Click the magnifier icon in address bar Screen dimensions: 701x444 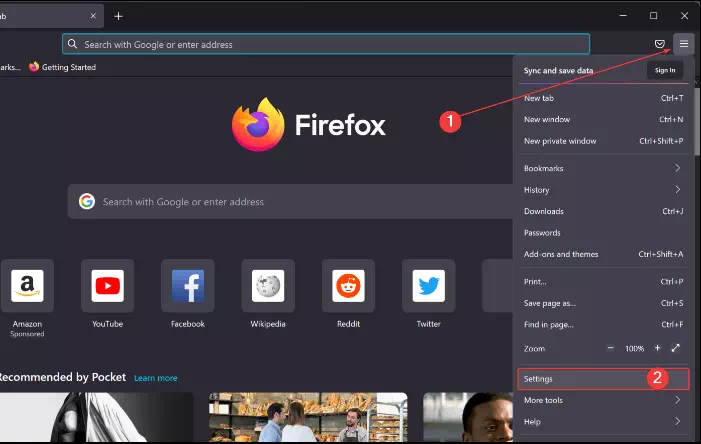click(72, 44)
